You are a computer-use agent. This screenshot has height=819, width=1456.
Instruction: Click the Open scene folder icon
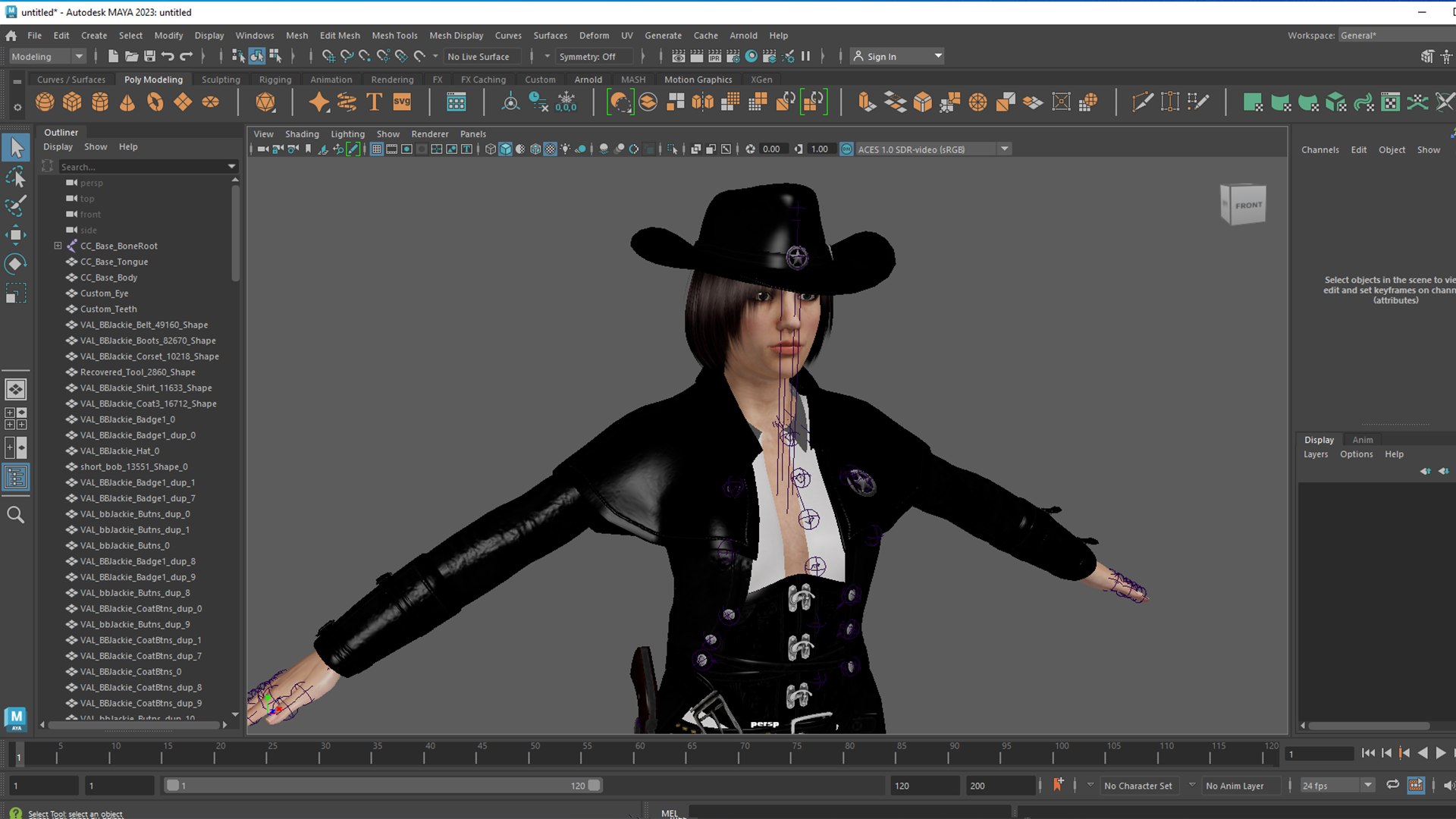pyautogui.click(x=131, y=56)
